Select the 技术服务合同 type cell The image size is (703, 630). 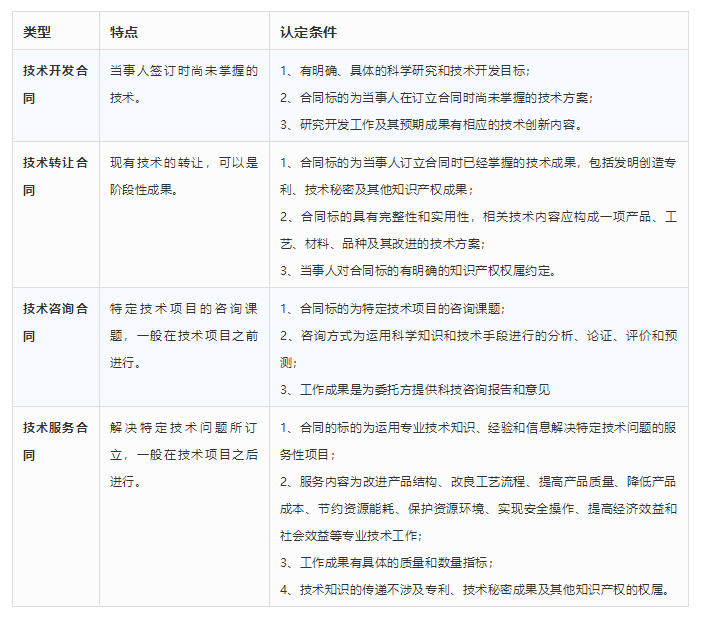point(55,441)
